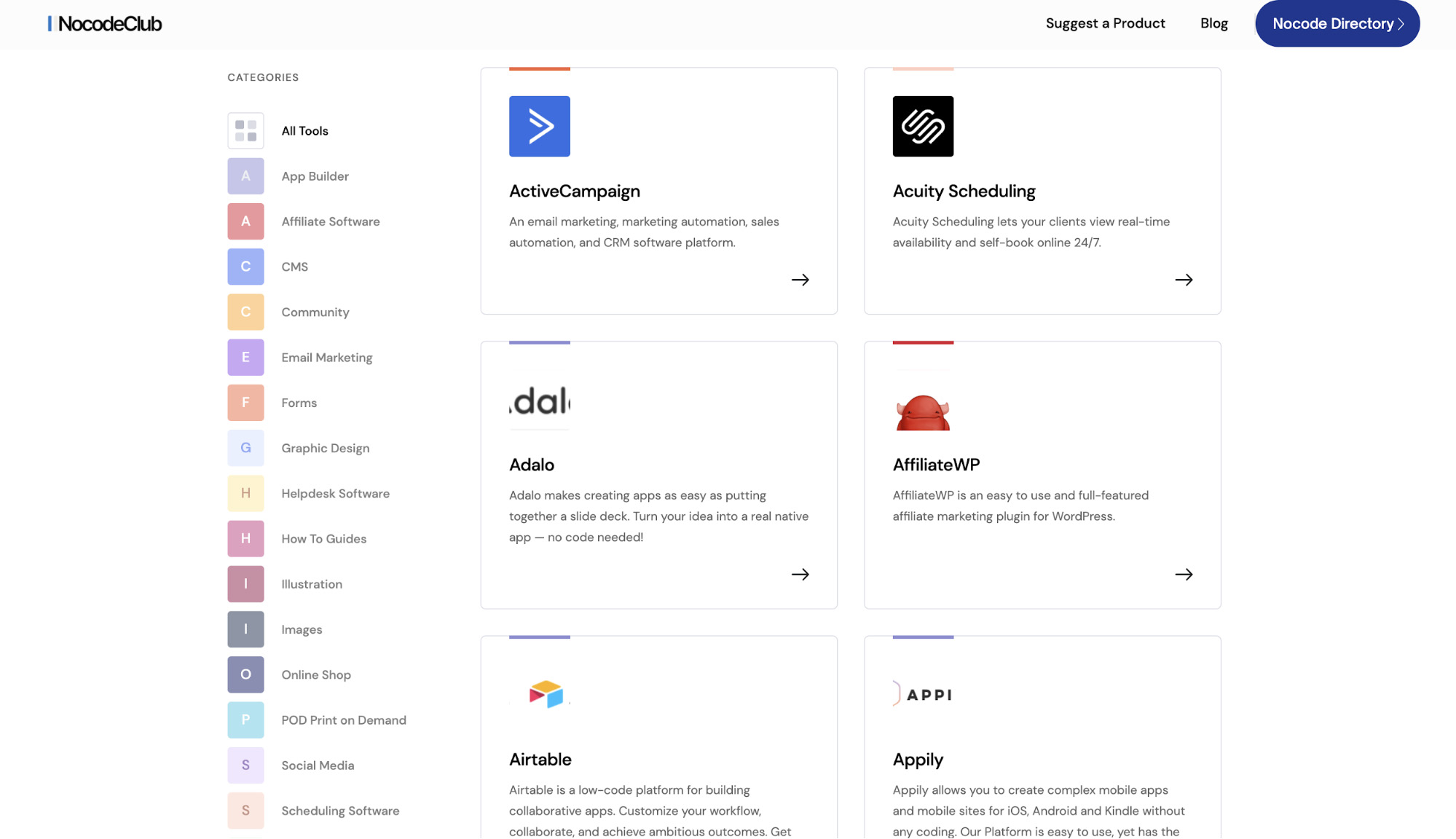The image size is (1456, 839).
Task: Click the POD Print on Demand 'P' badge
Action: pyautogui.click(x=245, y=720)
